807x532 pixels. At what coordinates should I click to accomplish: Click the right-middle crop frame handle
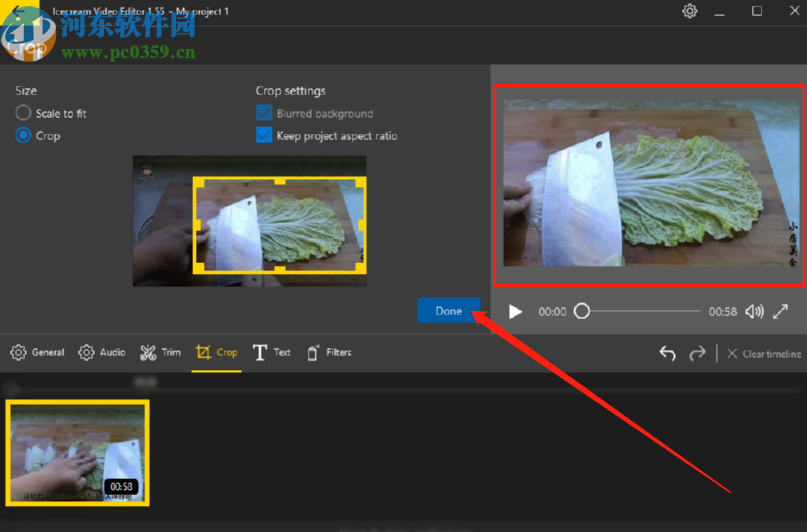(x=362, y=225)
